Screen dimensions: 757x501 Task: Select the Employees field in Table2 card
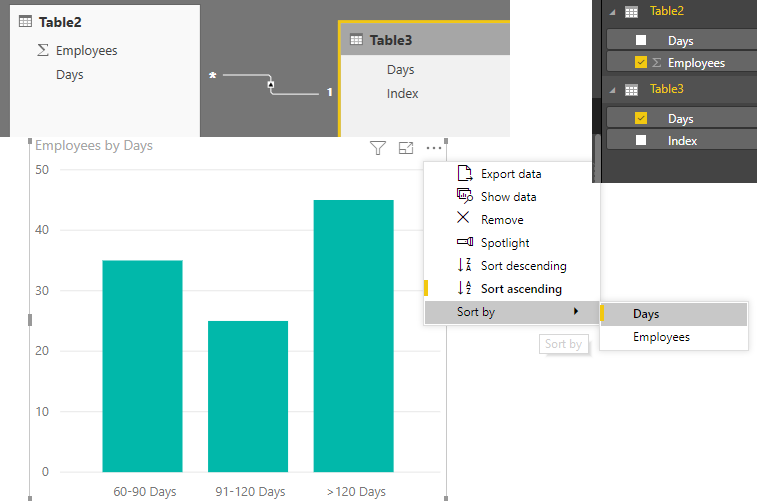[x=86, y=51]
